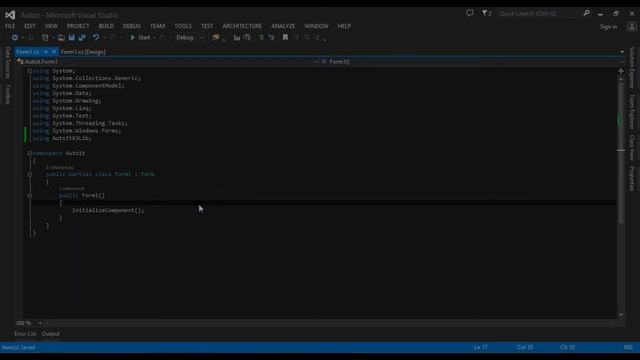The image size is (640, 360).
Task: Open the Class View side tab
Action: 632,147
